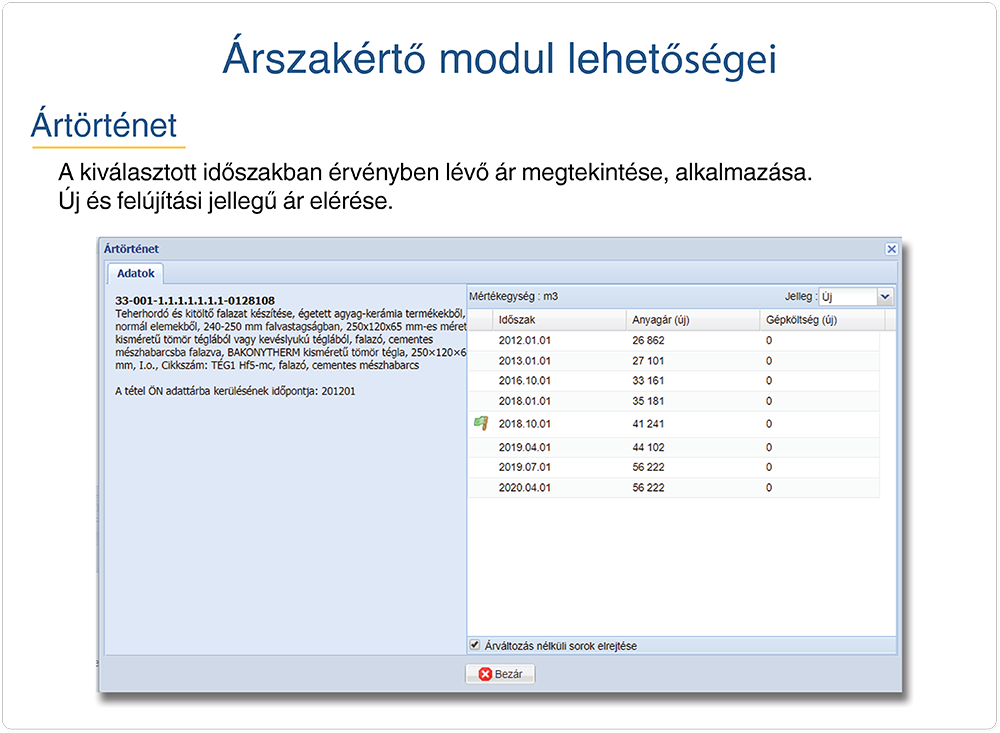This screenshot has width=1000, height=733.
Task: Click the price value 41 241
Action: click(648, 424)
